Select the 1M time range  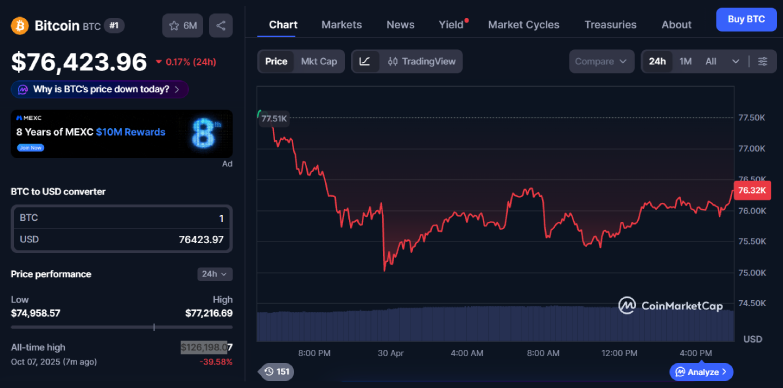click(x=685, y=61)
